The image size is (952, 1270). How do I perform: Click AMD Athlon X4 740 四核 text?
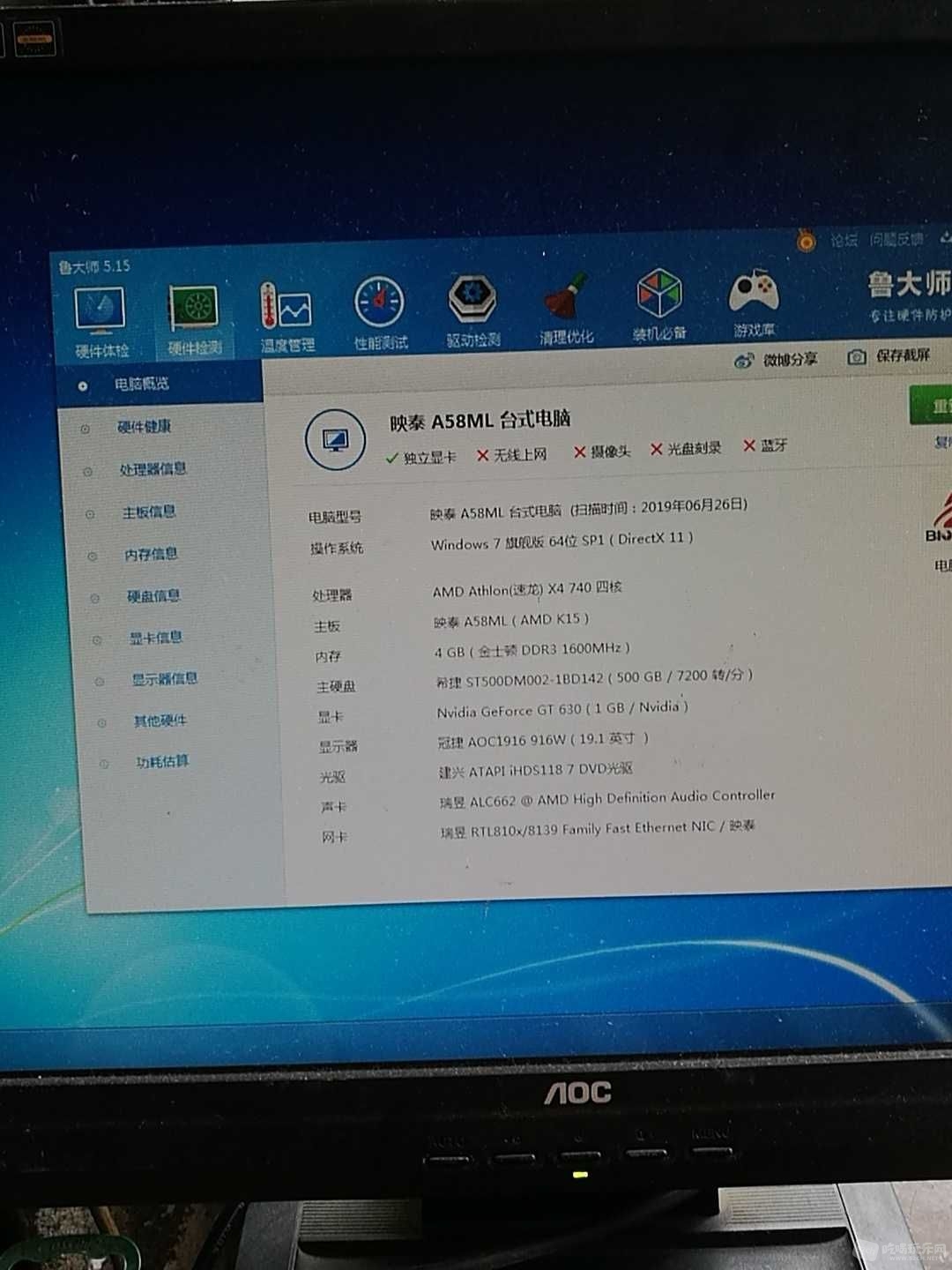pos(527,588)
